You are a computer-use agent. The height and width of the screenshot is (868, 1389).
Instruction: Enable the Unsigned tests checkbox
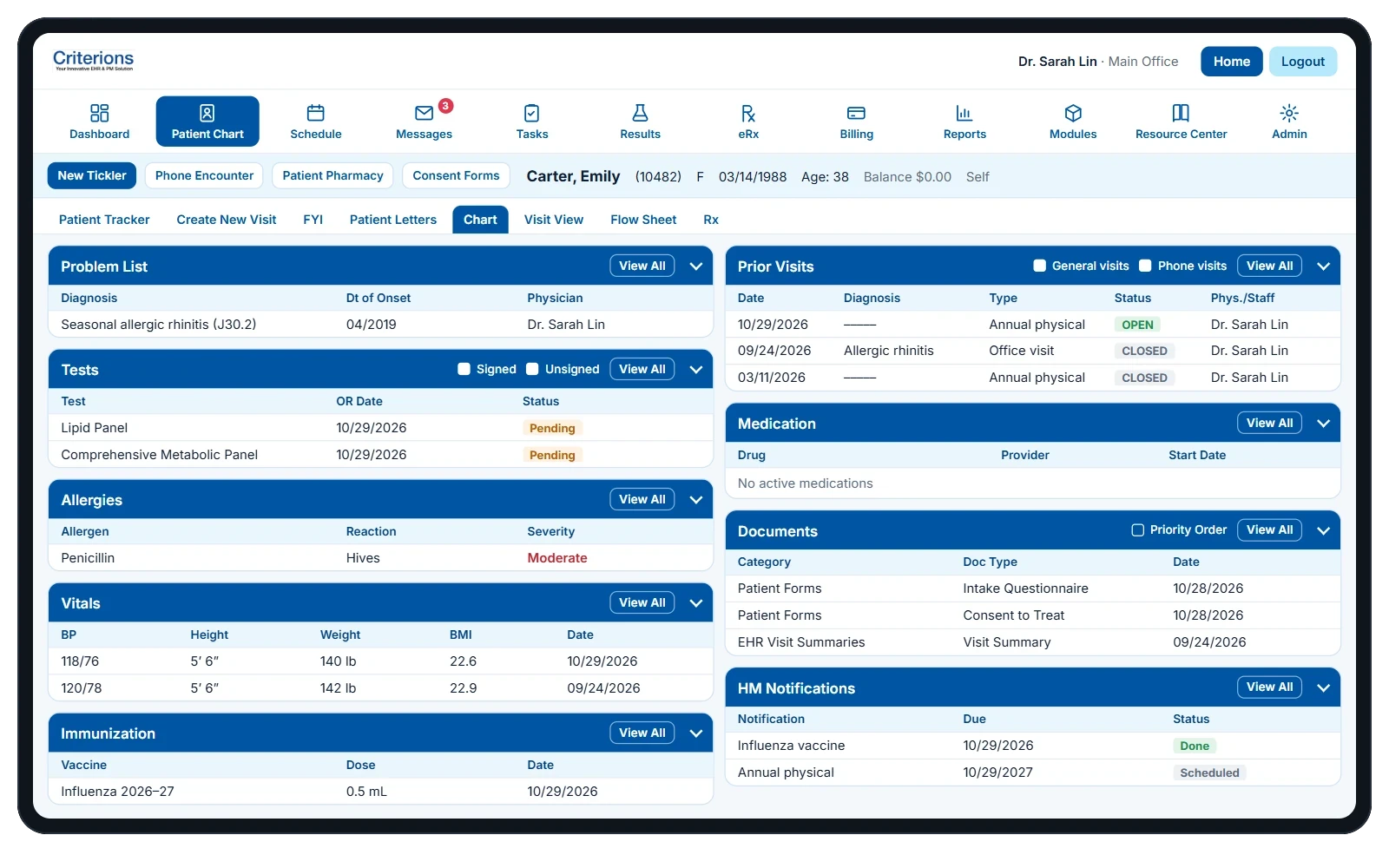533,369
